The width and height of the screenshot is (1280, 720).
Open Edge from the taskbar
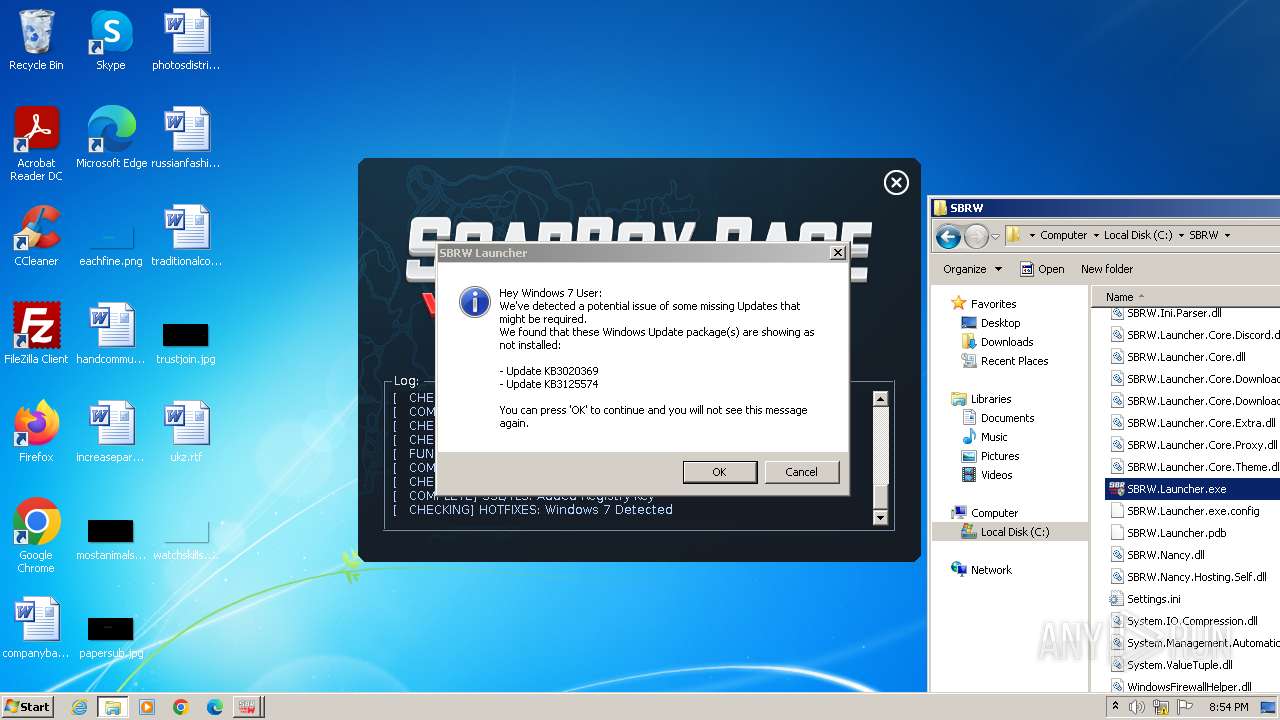click(x=215, y=707)
